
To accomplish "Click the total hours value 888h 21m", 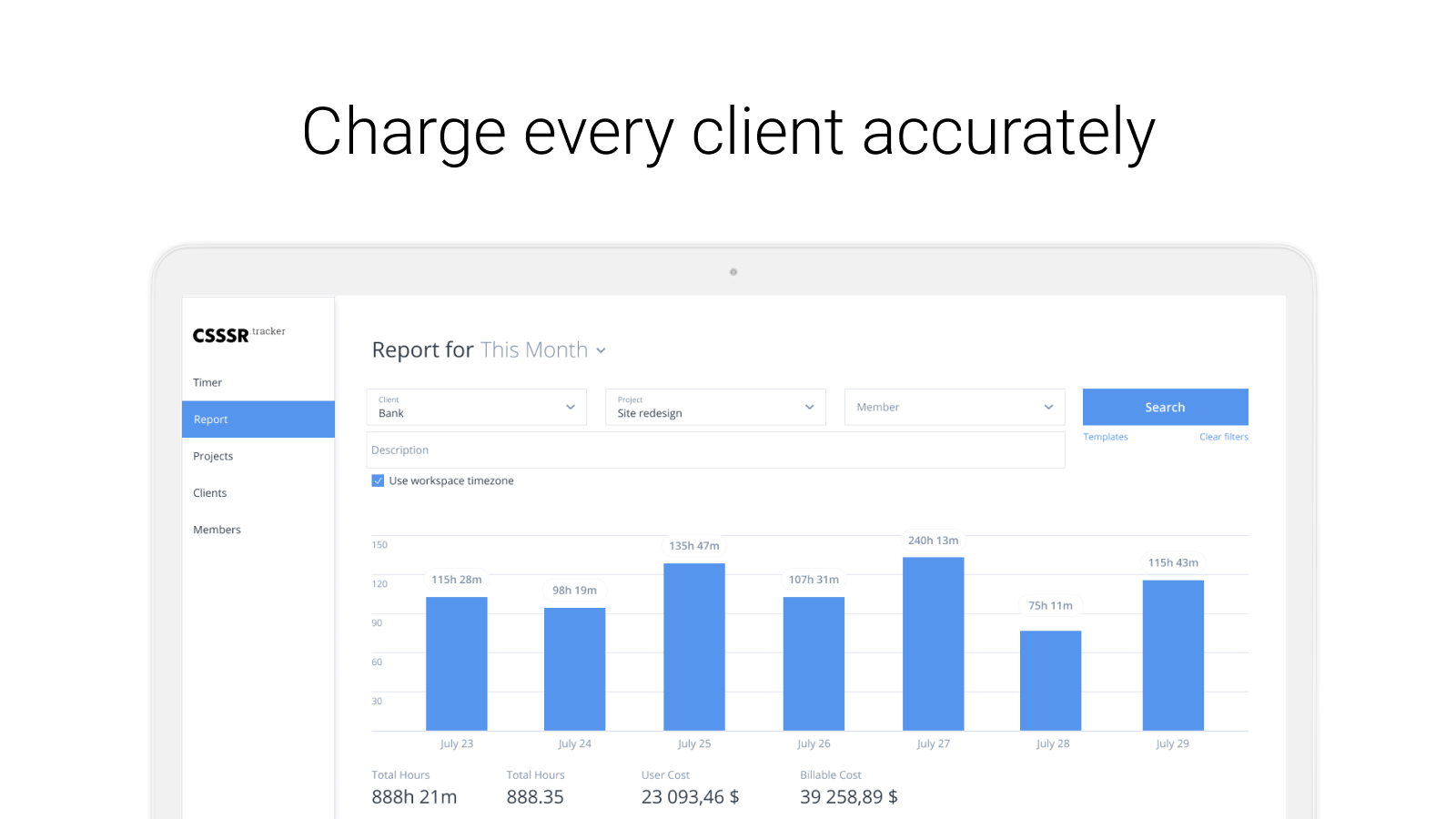I will coord(414,797).
